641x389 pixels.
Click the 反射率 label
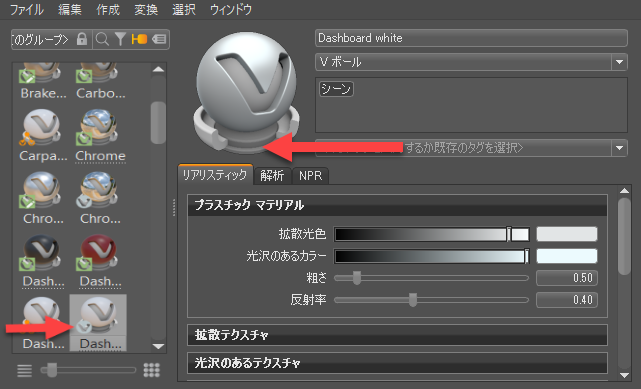[308, 300]
